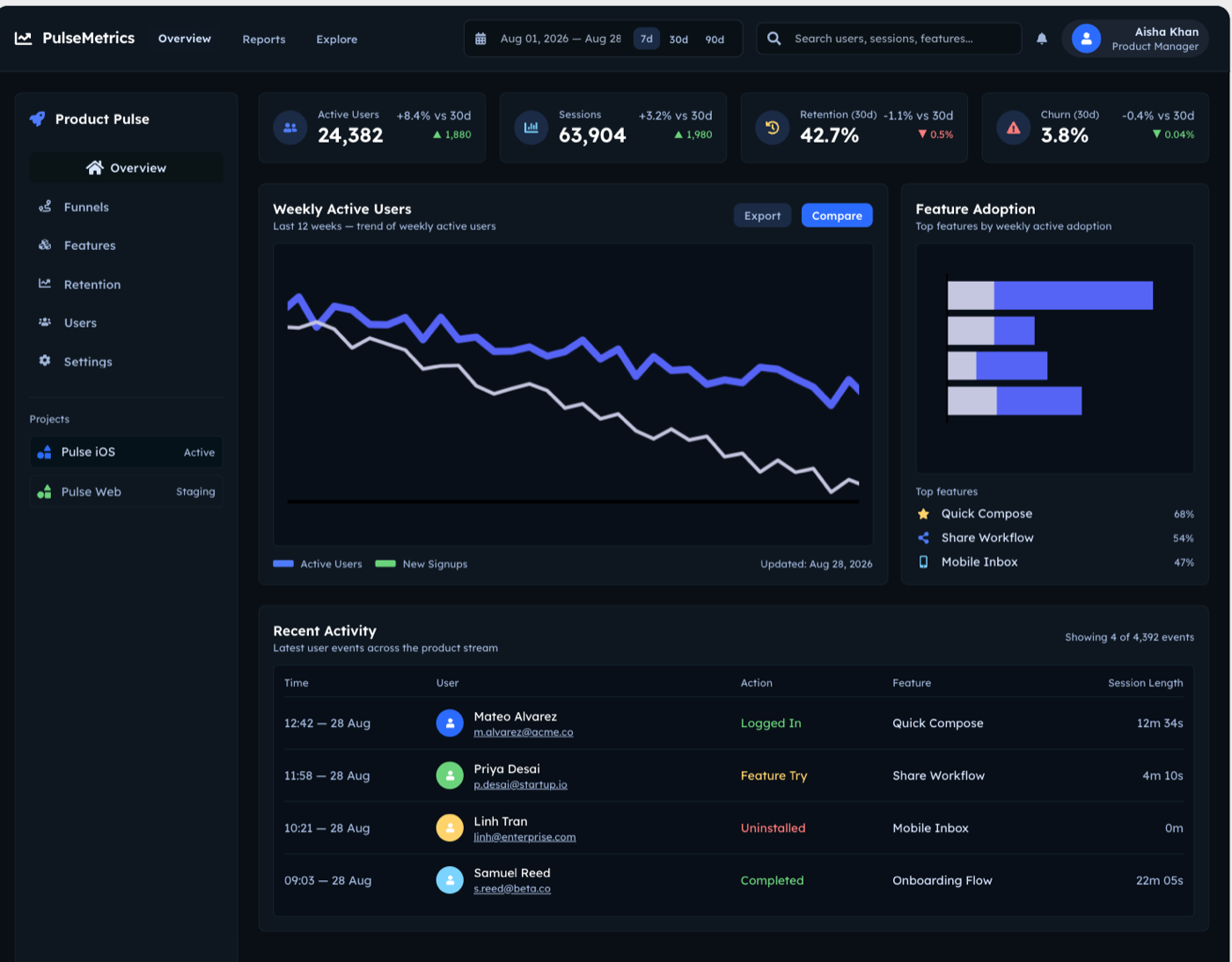The image size is (1232, 962).
Task: Click the Onboarding Flow feature cell
Action: [942, 880]
